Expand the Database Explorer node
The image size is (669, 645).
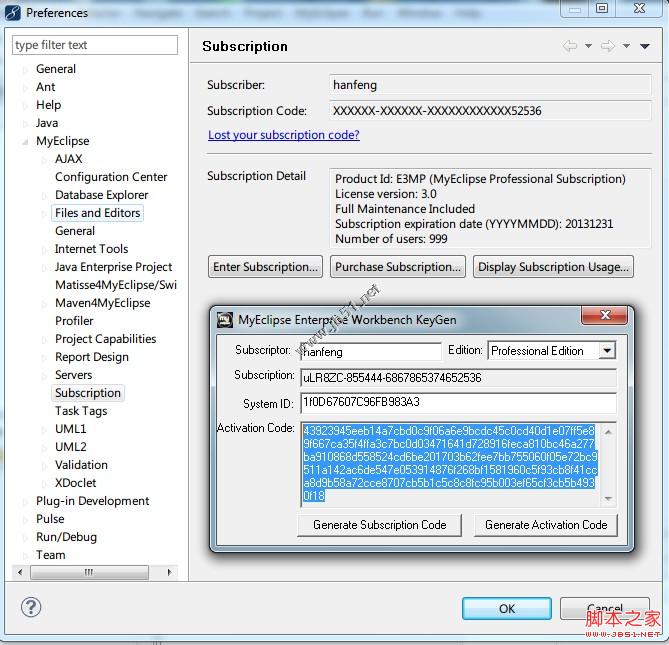click(44, 195)
